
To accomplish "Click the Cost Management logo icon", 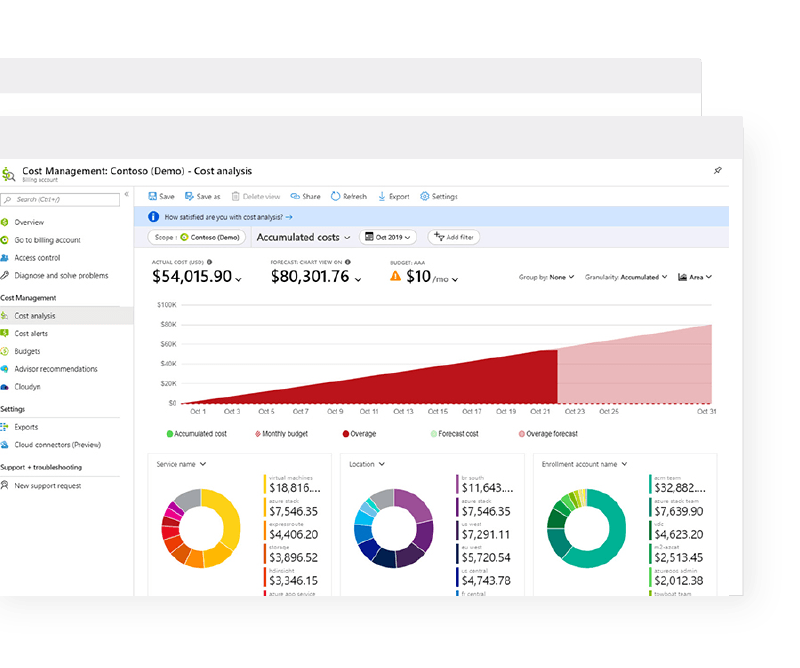I will tap(8, 174).
